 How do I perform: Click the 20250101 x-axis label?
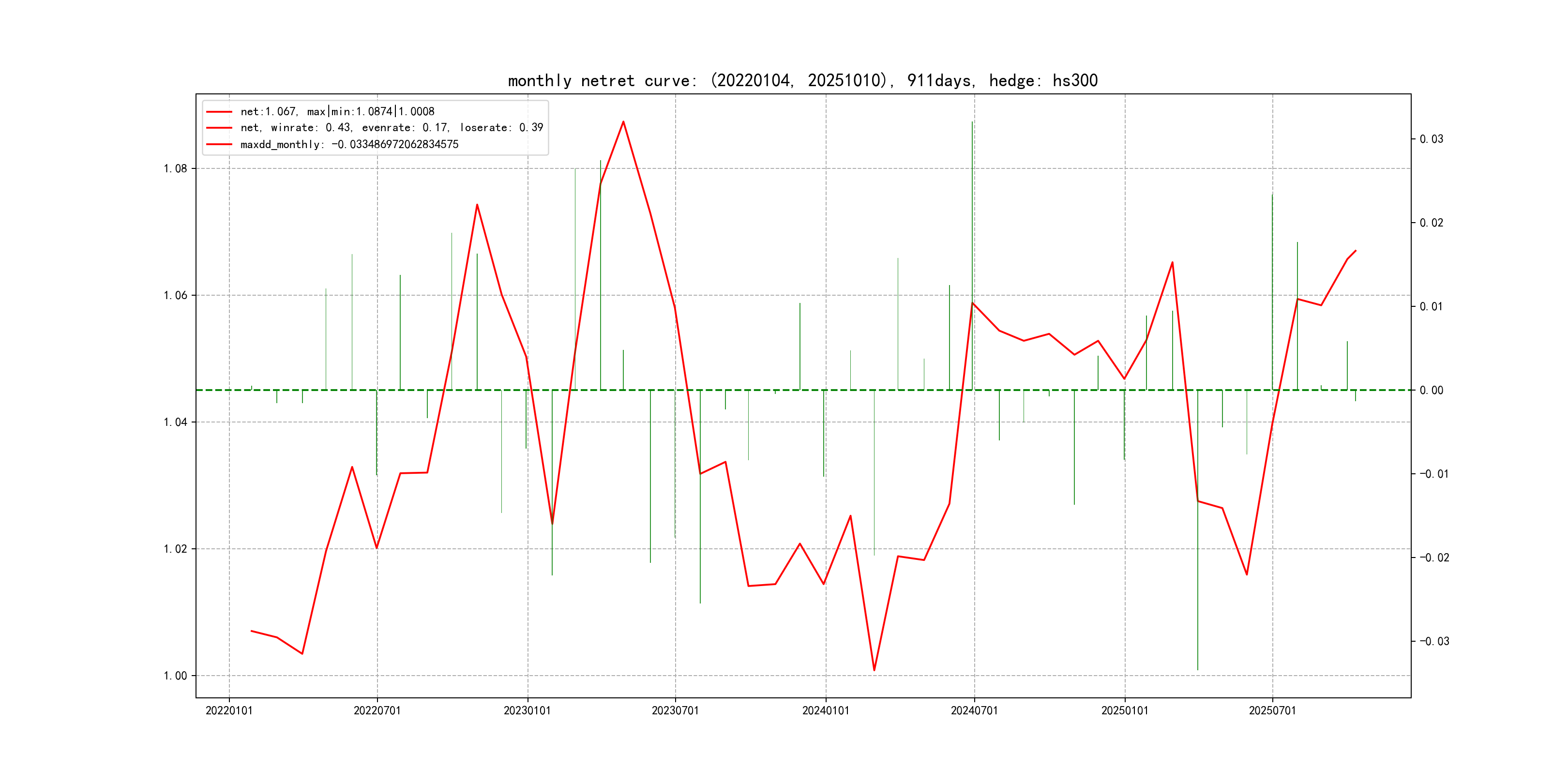click(1124, 710)
